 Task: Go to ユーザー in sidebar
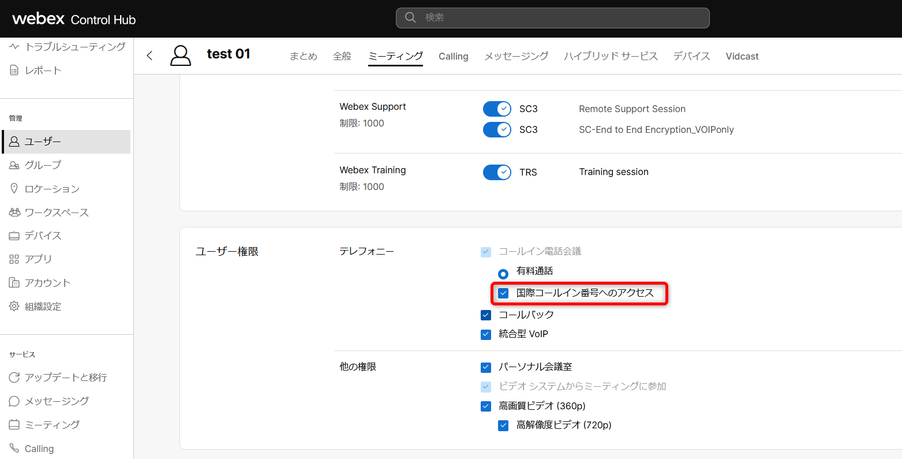click(67, 141)
